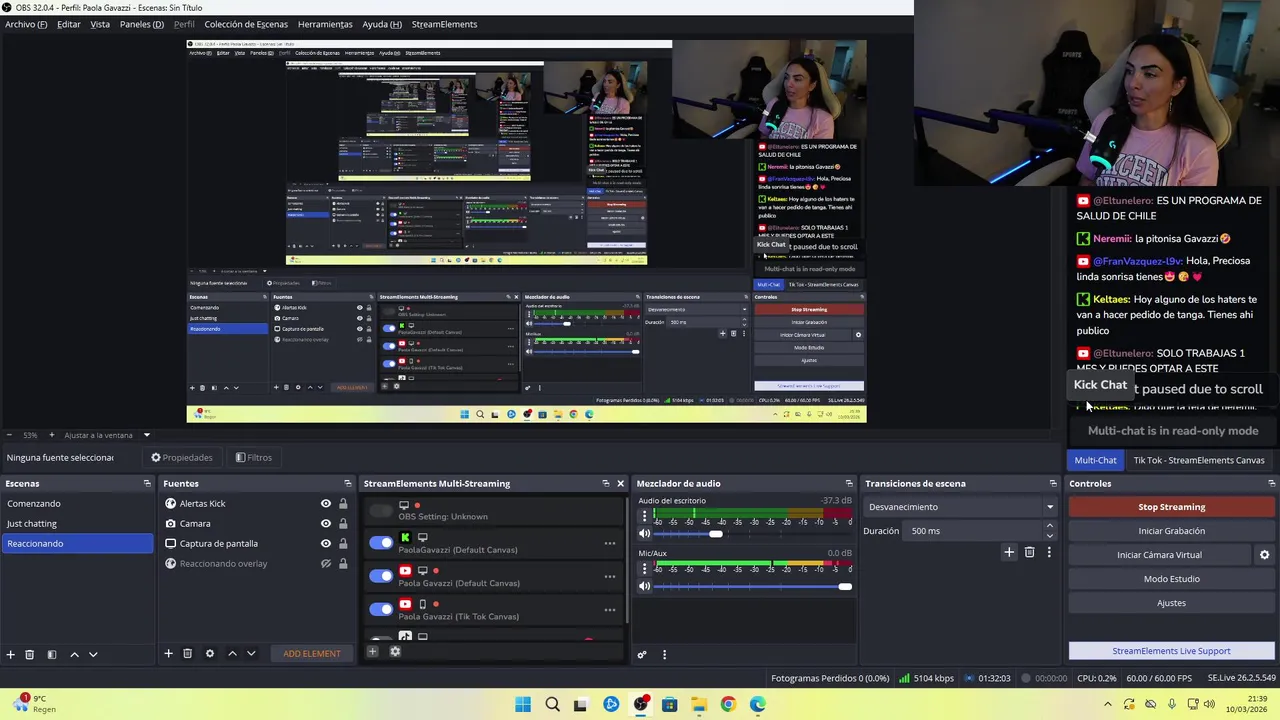Viewport: 1280px width, 720px height.
Task: Undock the StreamElements Multi-Streaming panel
Action: pos(605,483)
